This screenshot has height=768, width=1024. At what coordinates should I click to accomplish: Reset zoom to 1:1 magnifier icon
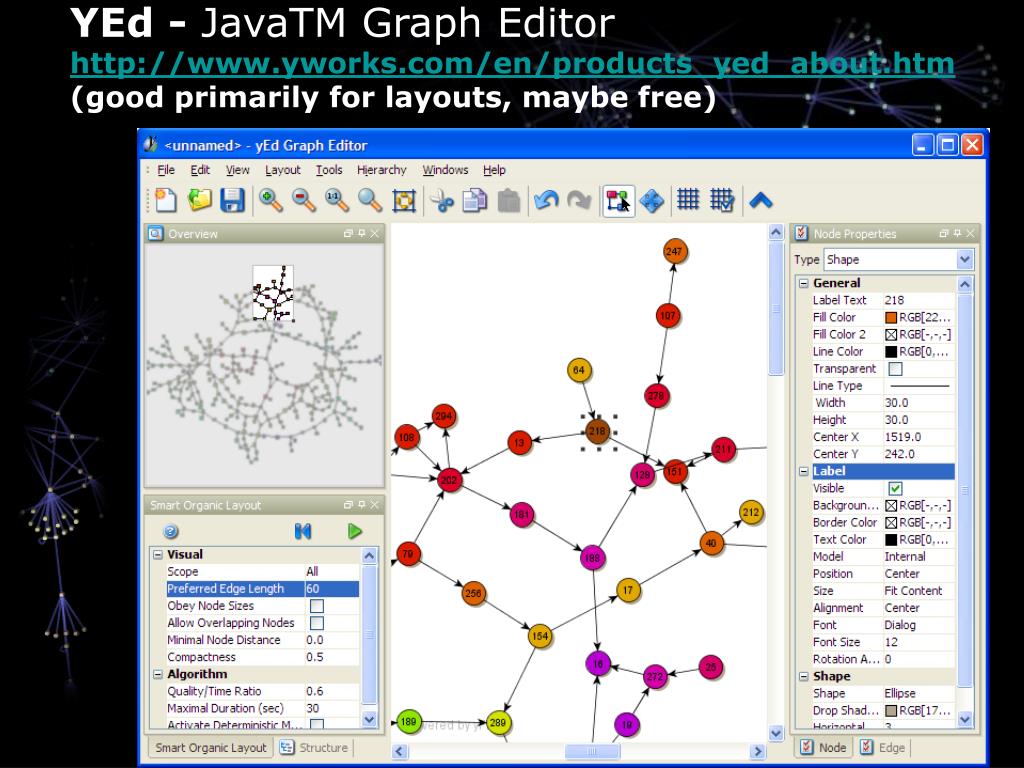click(x=337, y=200)
